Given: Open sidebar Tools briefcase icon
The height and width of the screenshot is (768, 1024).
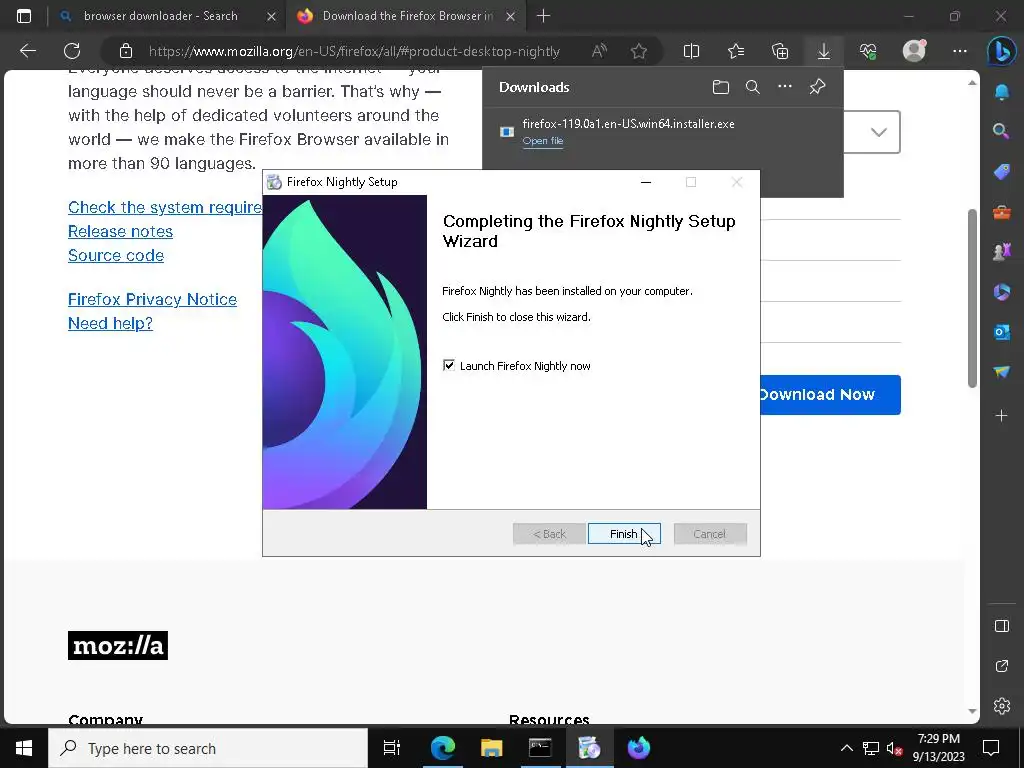Looking at the screenshot, I should pyautogui.click(x=1002, y=212).
